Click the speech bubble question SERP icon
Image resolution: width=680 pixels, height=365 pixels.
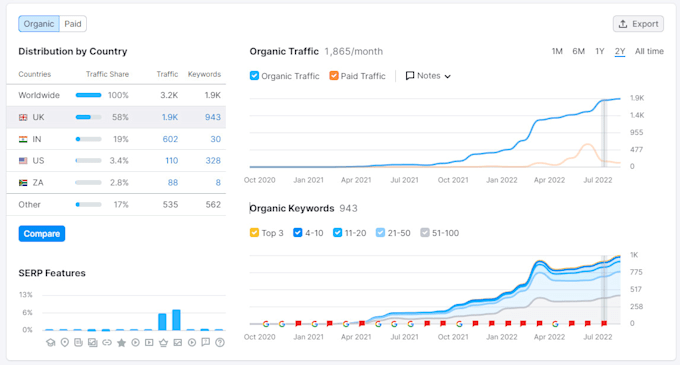pos(206,342)
